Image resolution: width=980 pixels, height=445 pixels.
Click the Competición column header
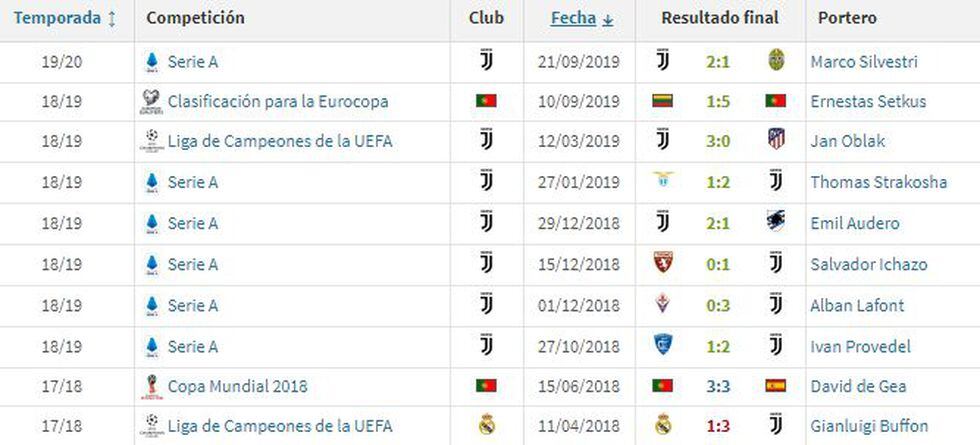pyautogui.click(x=195, y=18)
